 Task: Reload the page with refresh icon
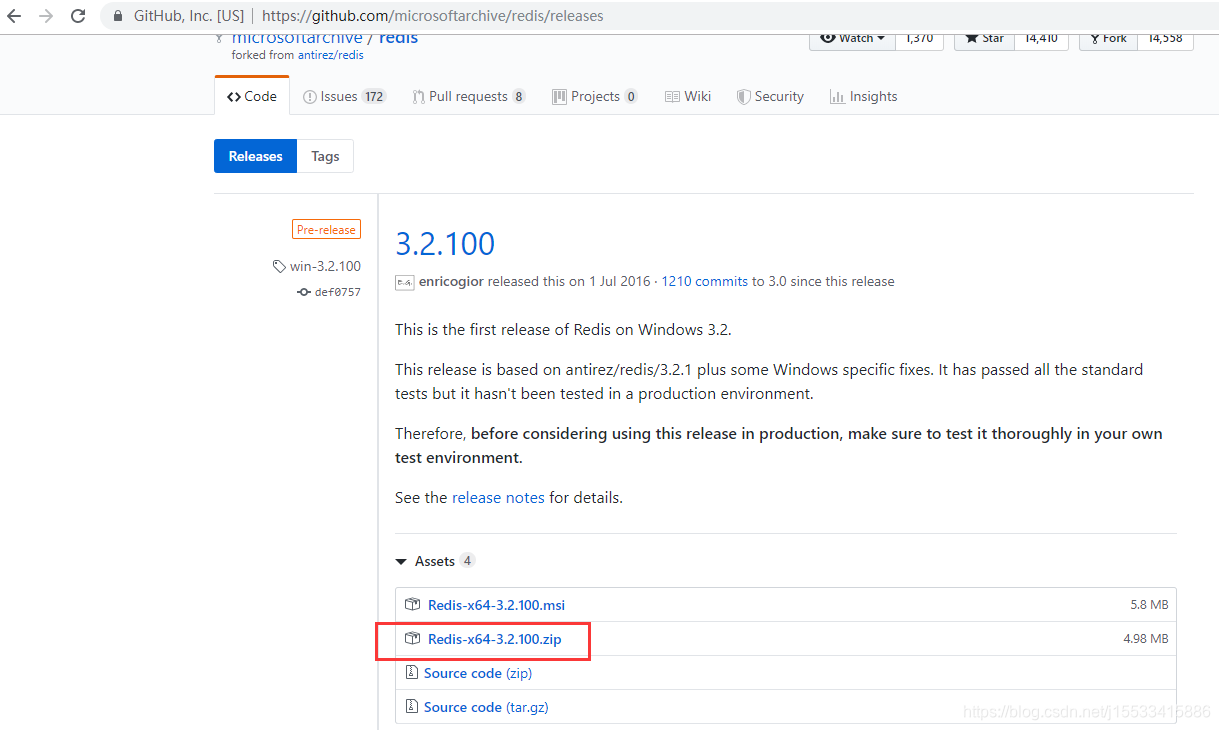[x=77, y=16]
